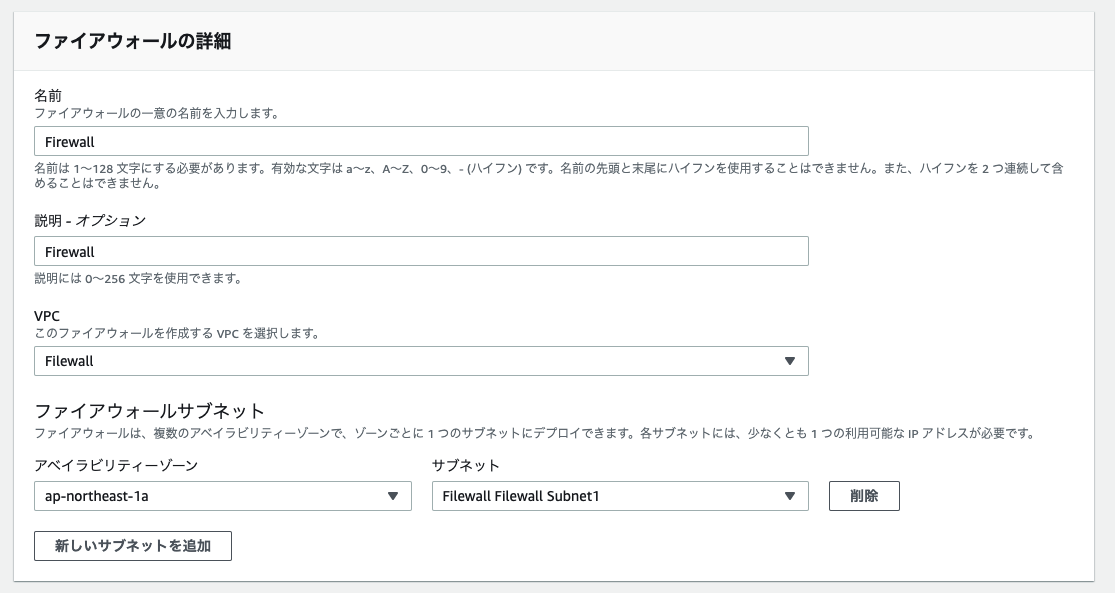
Task: Add a new firewall subnet
Action: [133, 546]
